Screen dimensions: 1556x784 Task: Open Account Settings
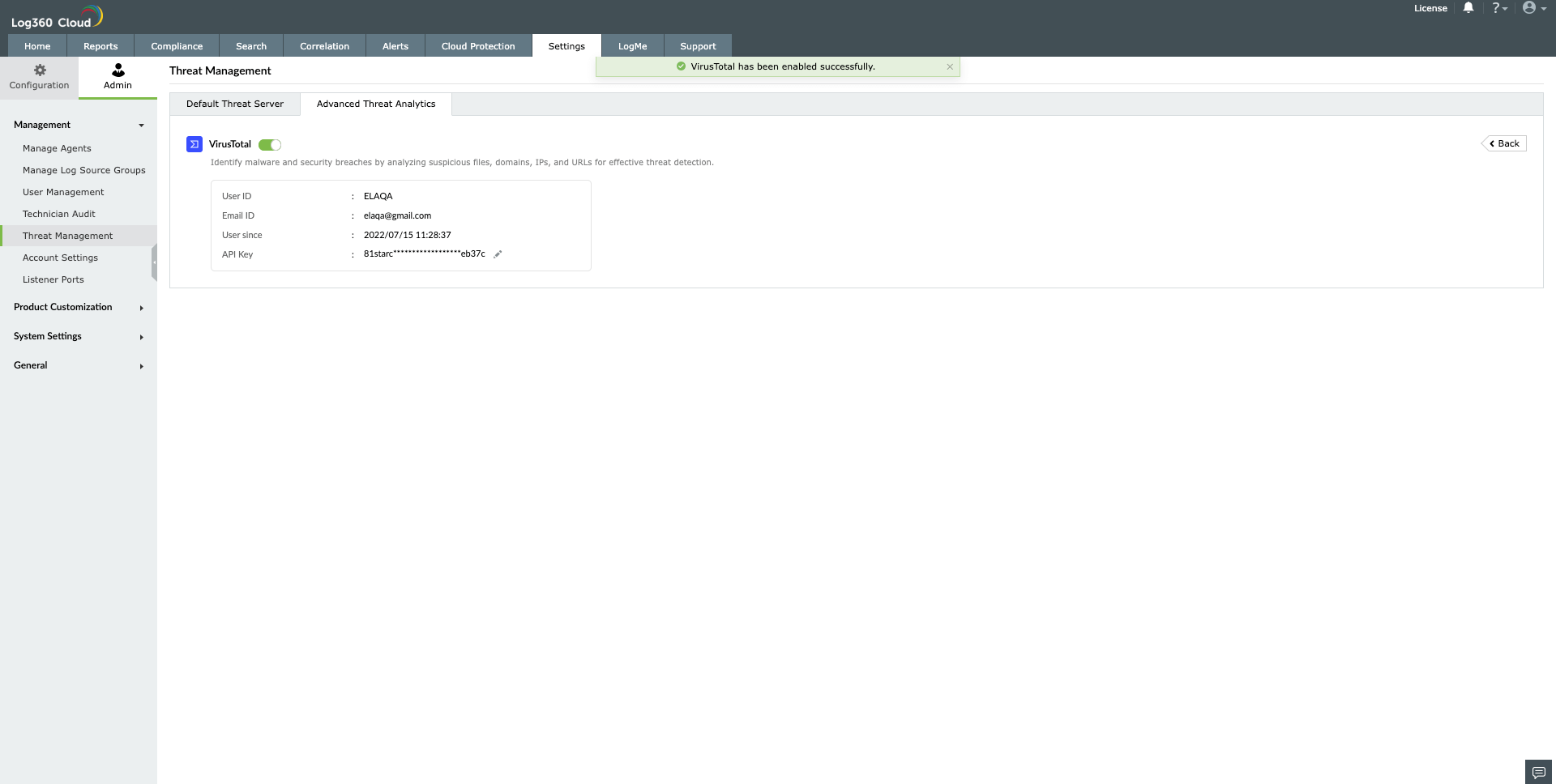[x=60, y=258]
